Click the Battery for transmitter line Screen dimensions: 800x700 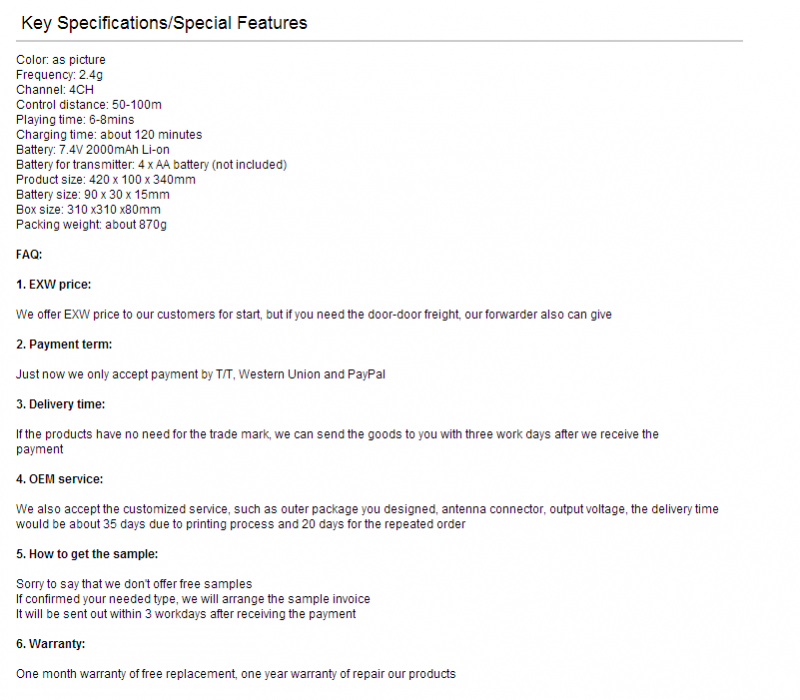pos(151,165)
